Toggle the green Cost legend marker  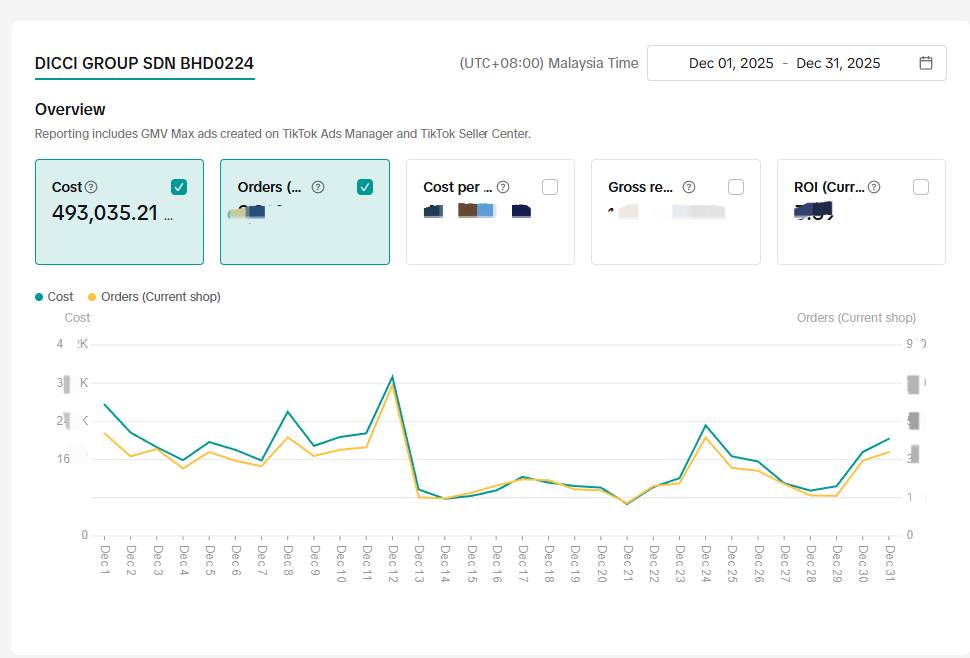coord(38,296)
